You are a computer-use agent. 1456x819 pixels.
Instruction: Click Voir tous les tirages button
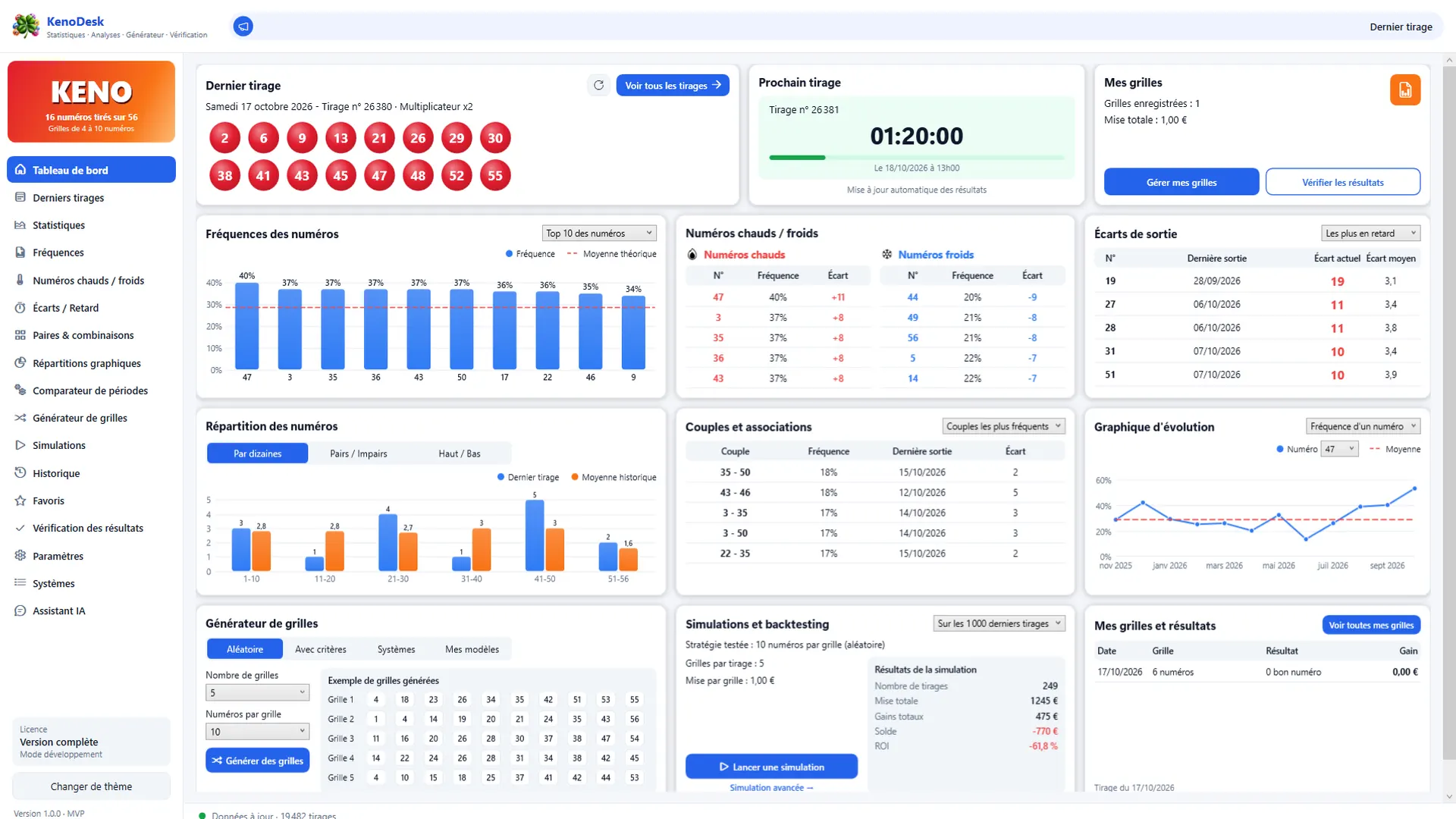(673, 85)
